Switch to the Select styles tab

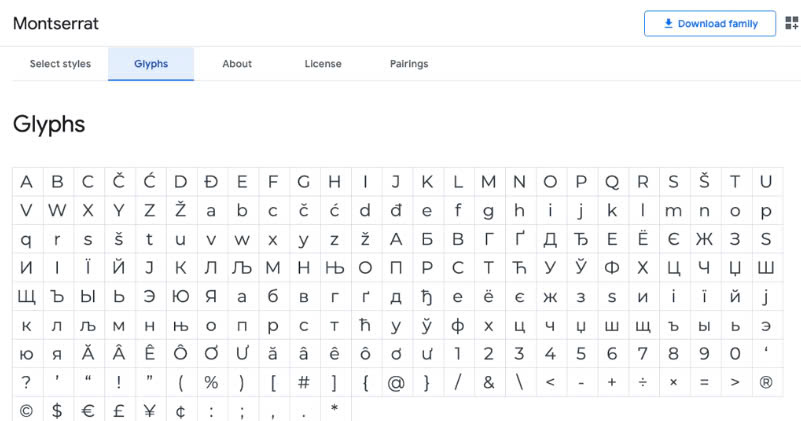click(60, 64)
